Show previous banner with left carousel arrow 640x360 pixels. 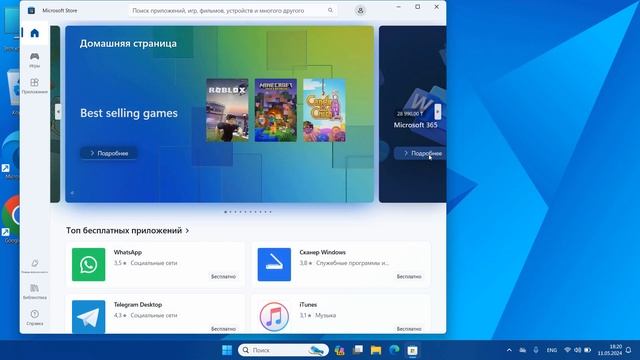(58, 111)
